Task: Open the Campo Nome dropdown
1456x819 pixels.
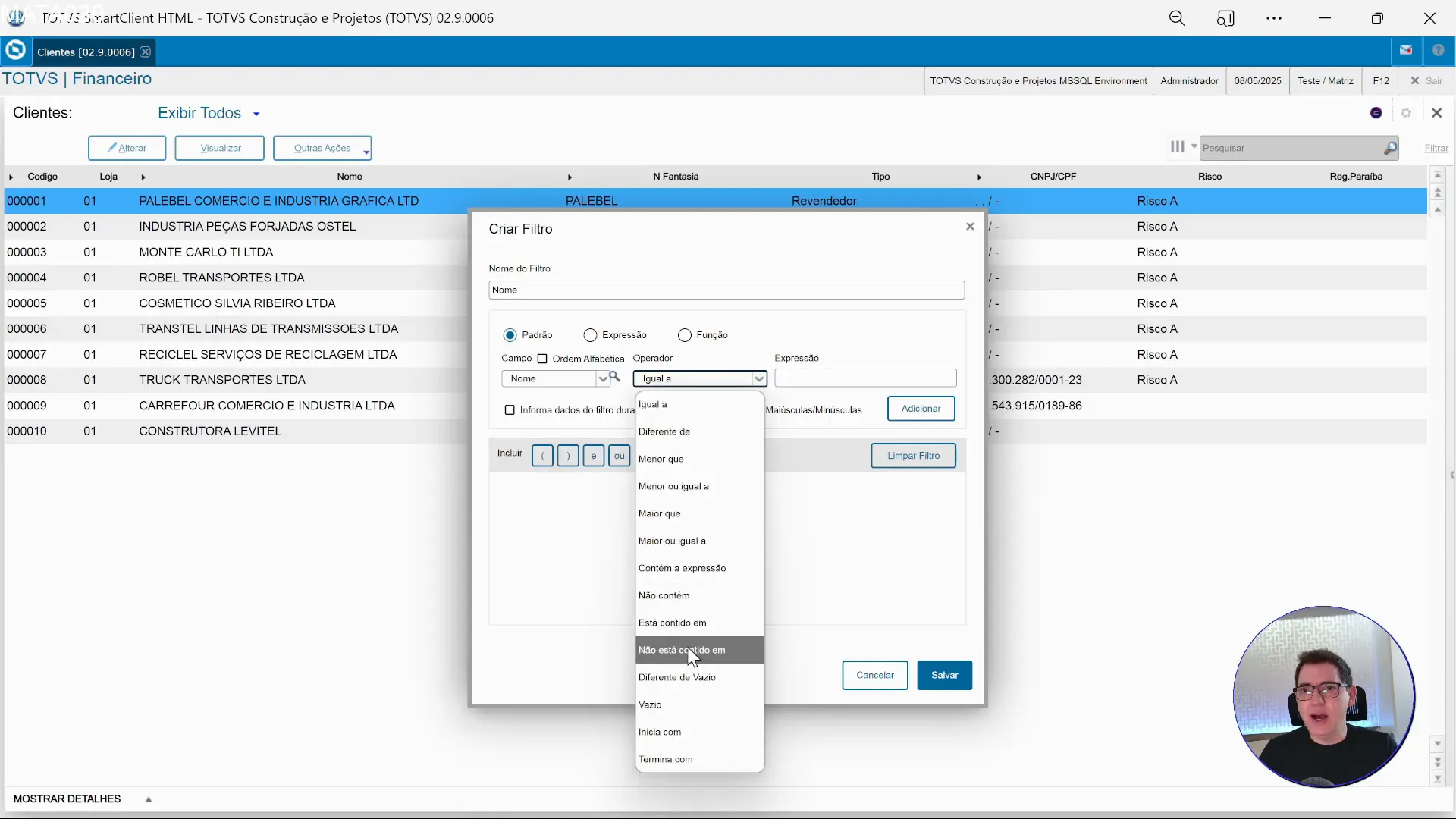Action: pyautogui.click(x=602, y=378)
